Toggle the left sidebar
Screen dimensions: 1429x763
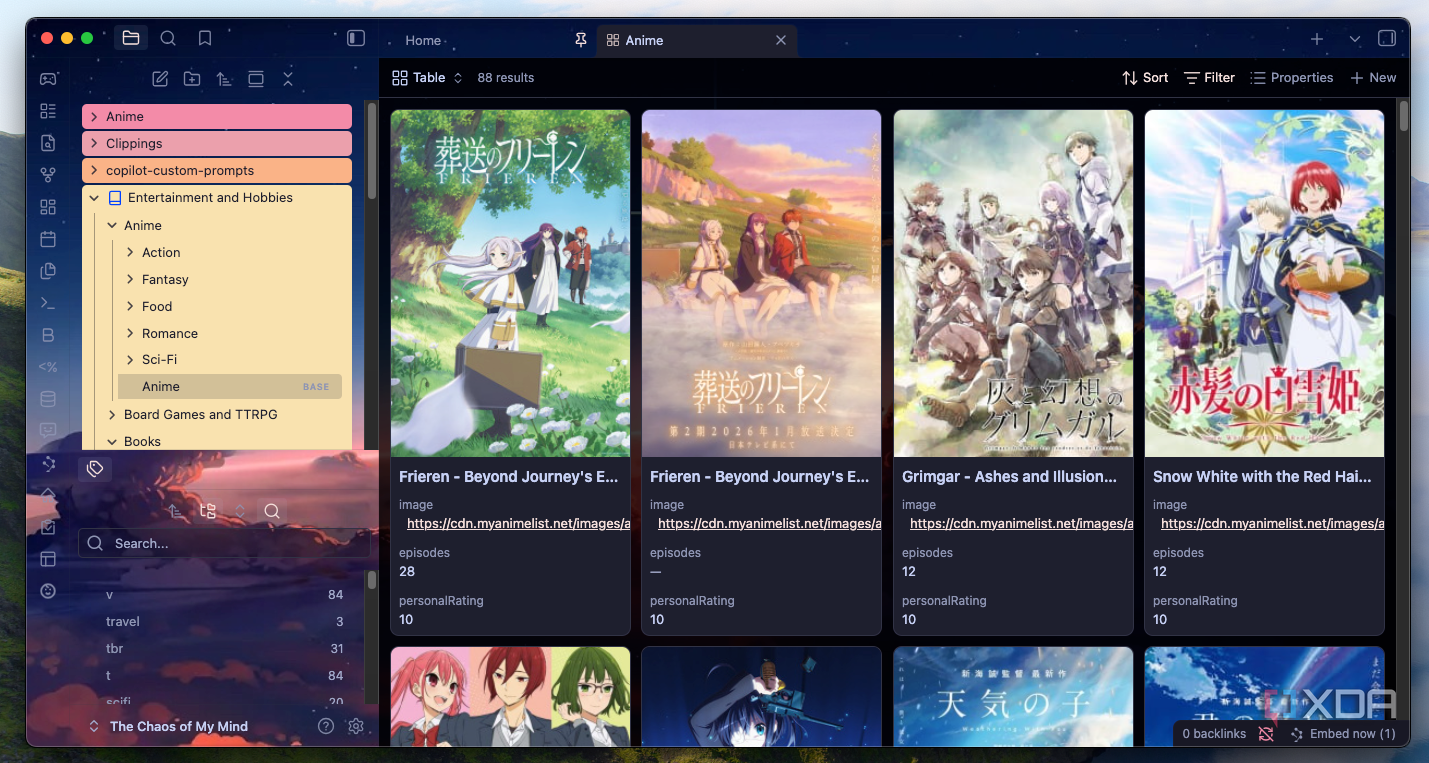coord(356,38)
